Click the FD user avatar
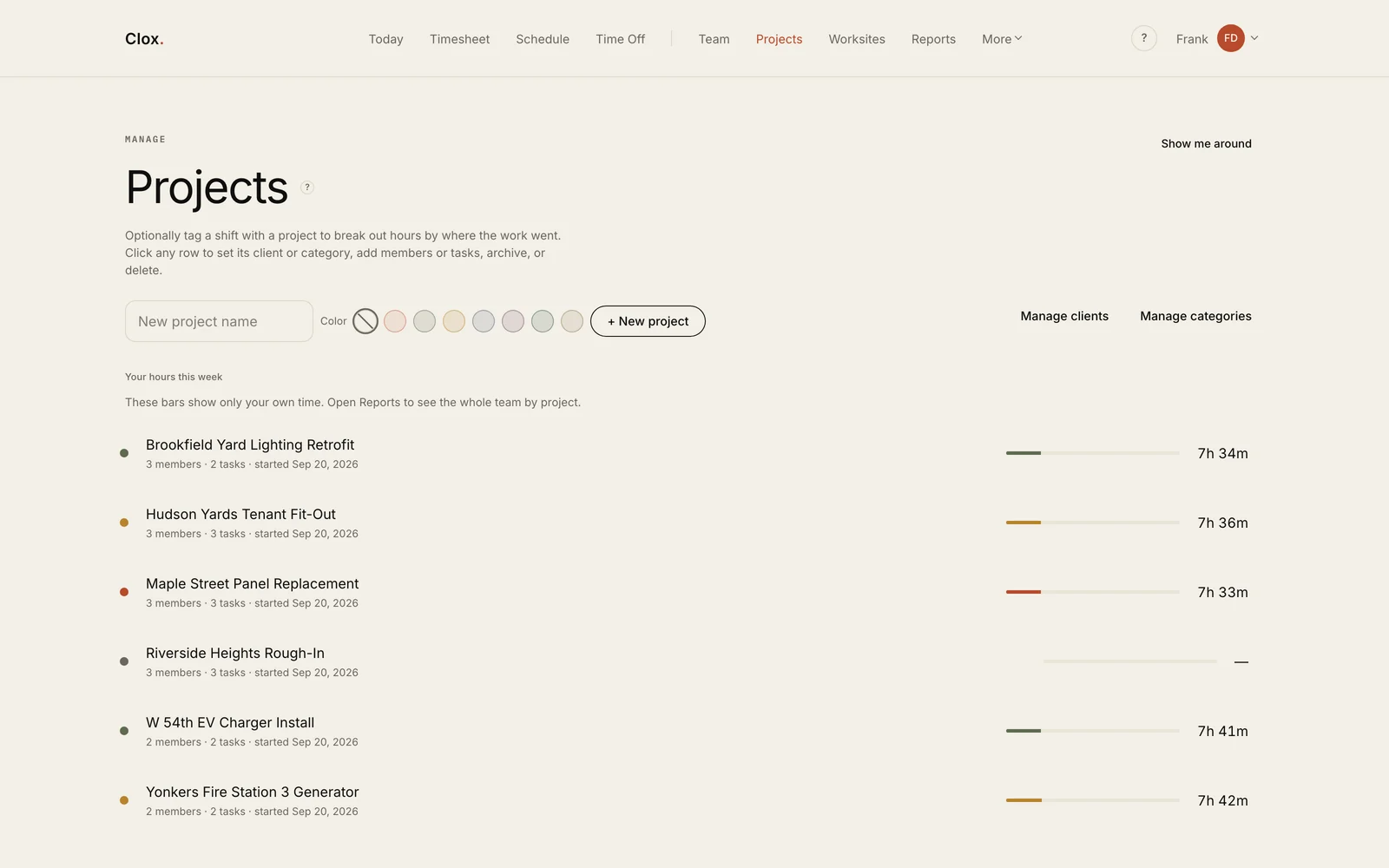The height and width of the screenshot is (868, 1389). coord(1230,38)
